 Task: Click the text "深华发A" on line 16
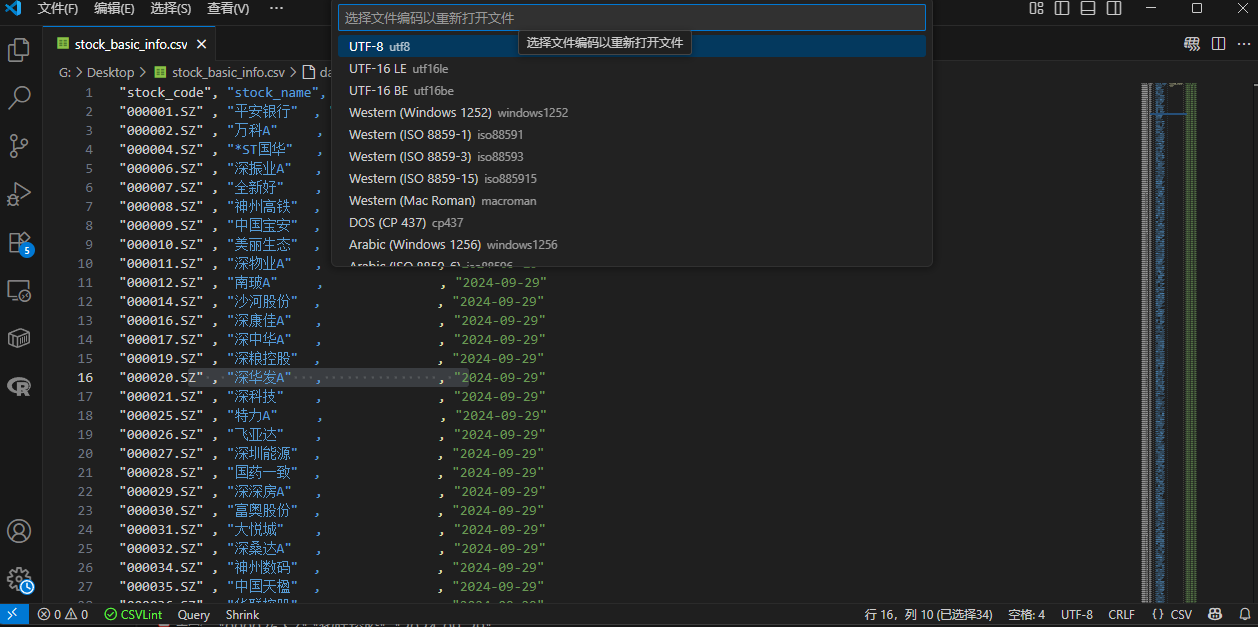click(259, 377)
